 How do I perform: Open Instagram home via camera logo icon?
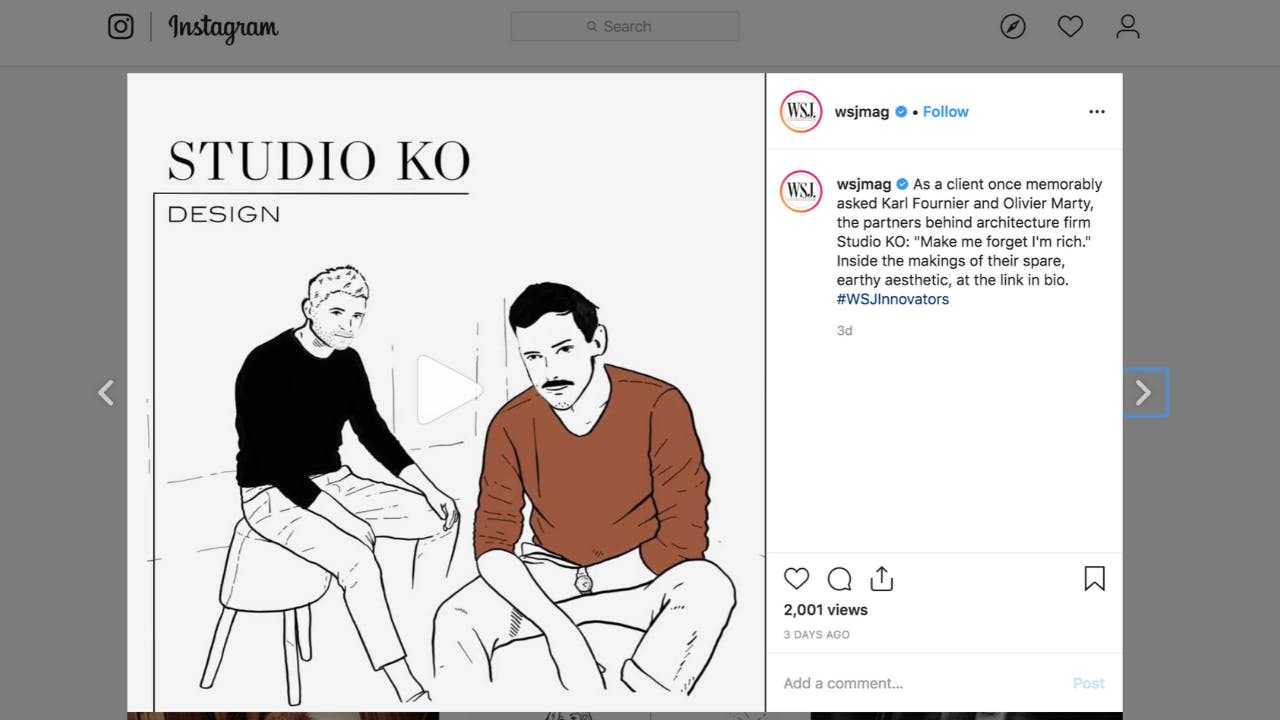121,27
